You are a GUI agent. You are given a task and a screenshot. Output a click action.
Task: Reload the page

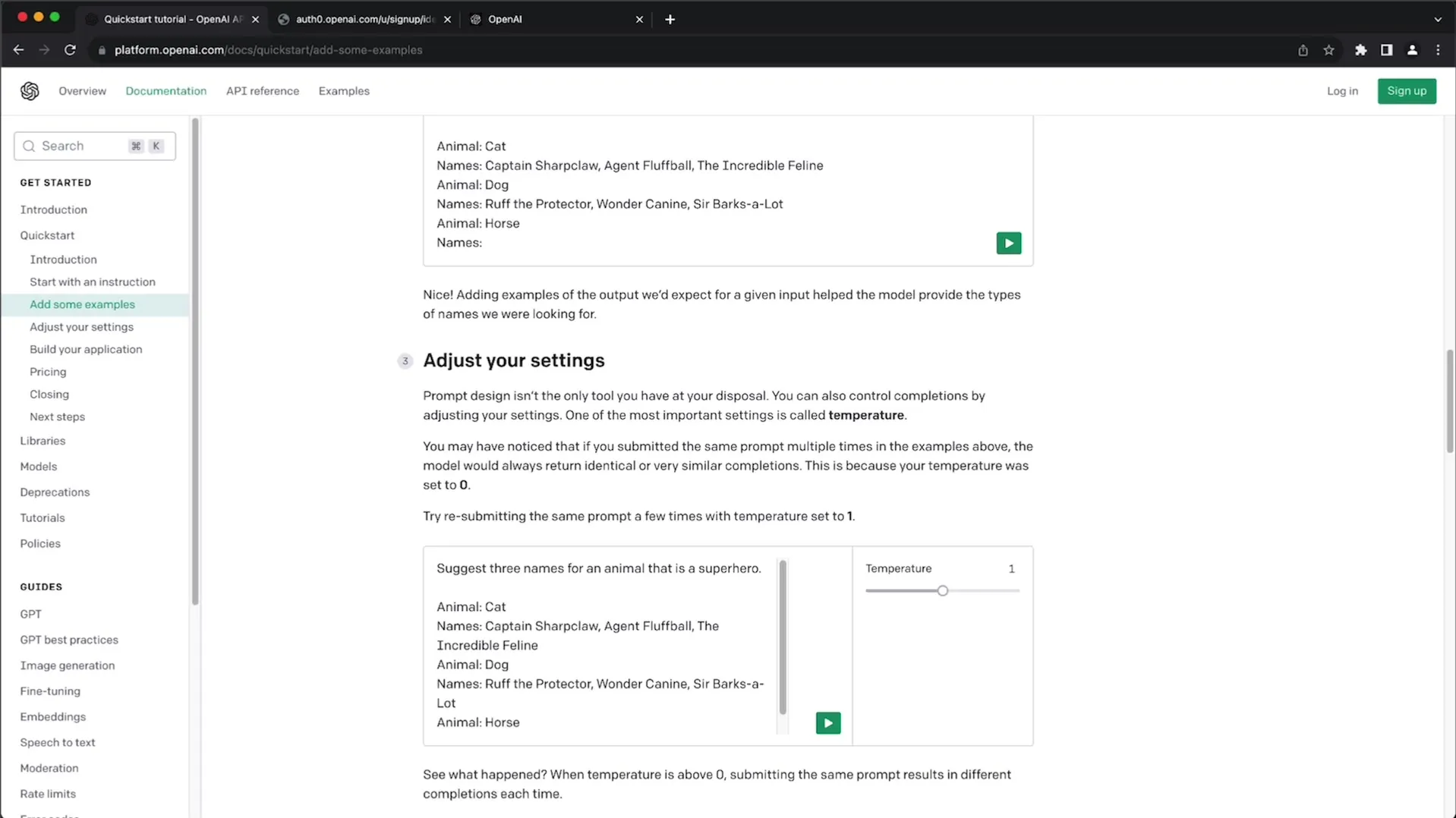pos(70,50)
